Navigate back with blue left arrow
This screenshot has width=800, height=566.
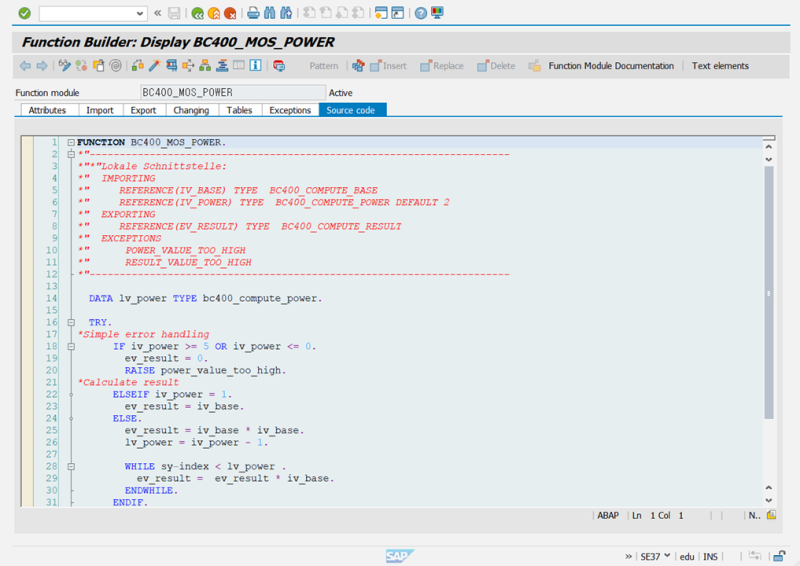tap(25, 66)
